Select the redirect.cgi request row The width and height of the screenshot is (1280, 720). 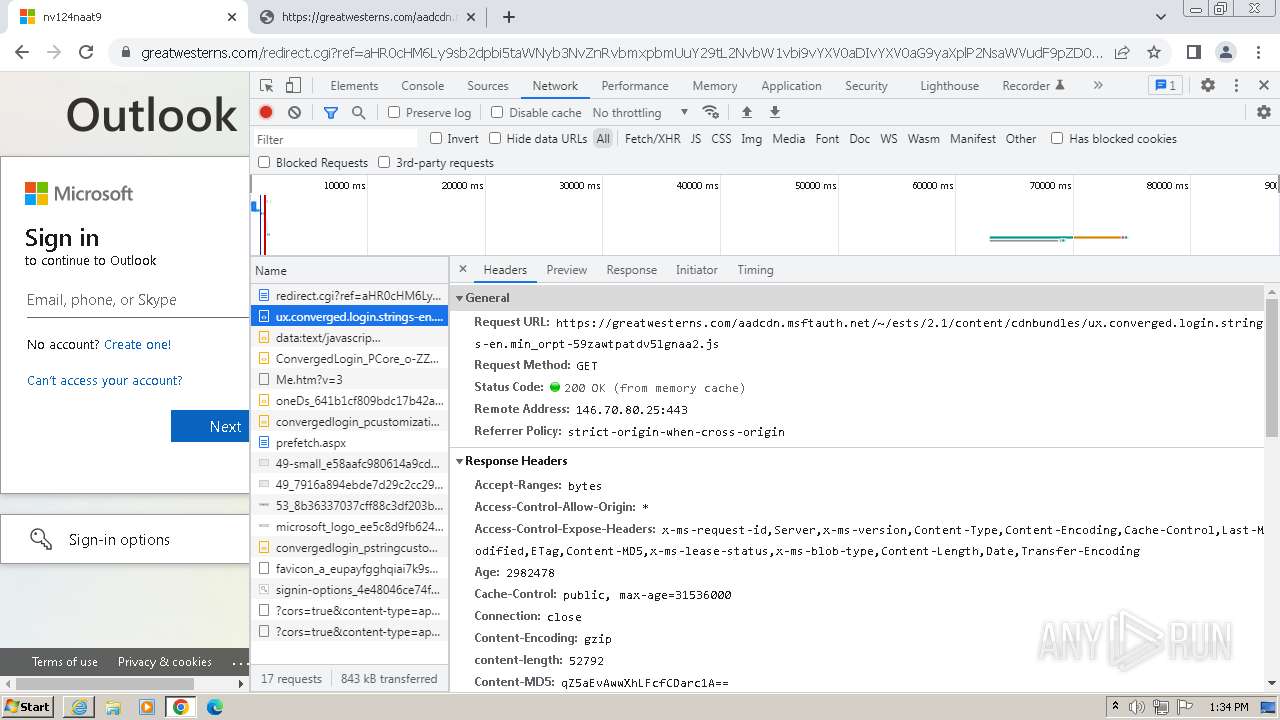coord(349,296)
